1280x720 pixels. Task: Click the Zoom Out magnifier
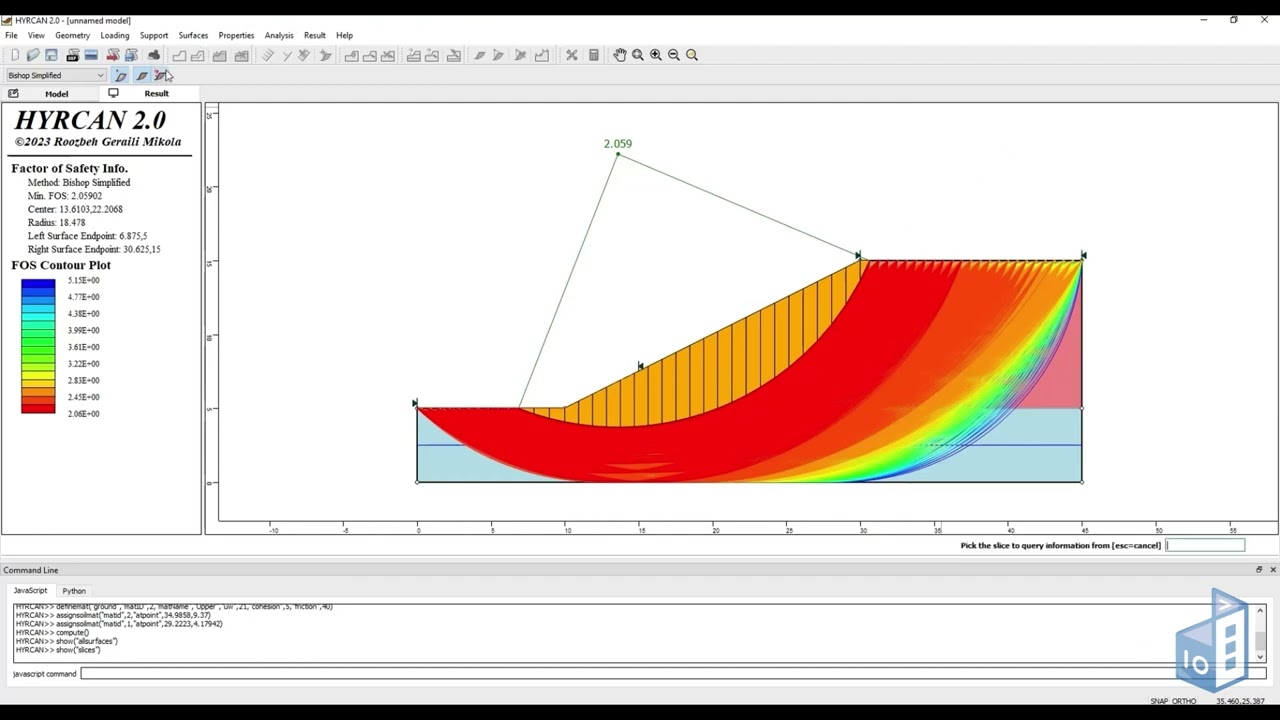click(x=674, y=55)
